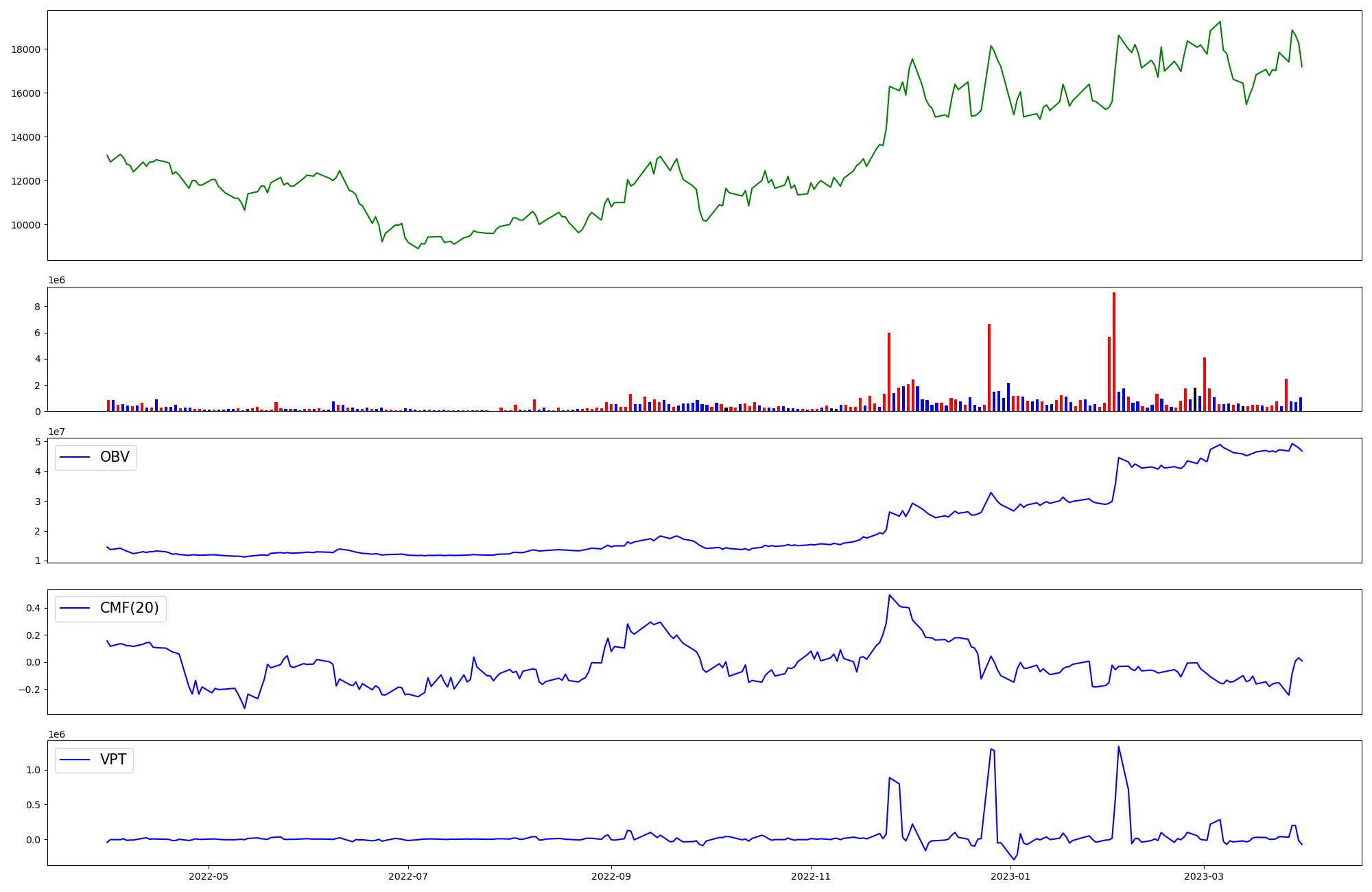Click the blue line sample in CMF(20) legend
This screenshot has width=1372, height=892.
pos(75,609)
